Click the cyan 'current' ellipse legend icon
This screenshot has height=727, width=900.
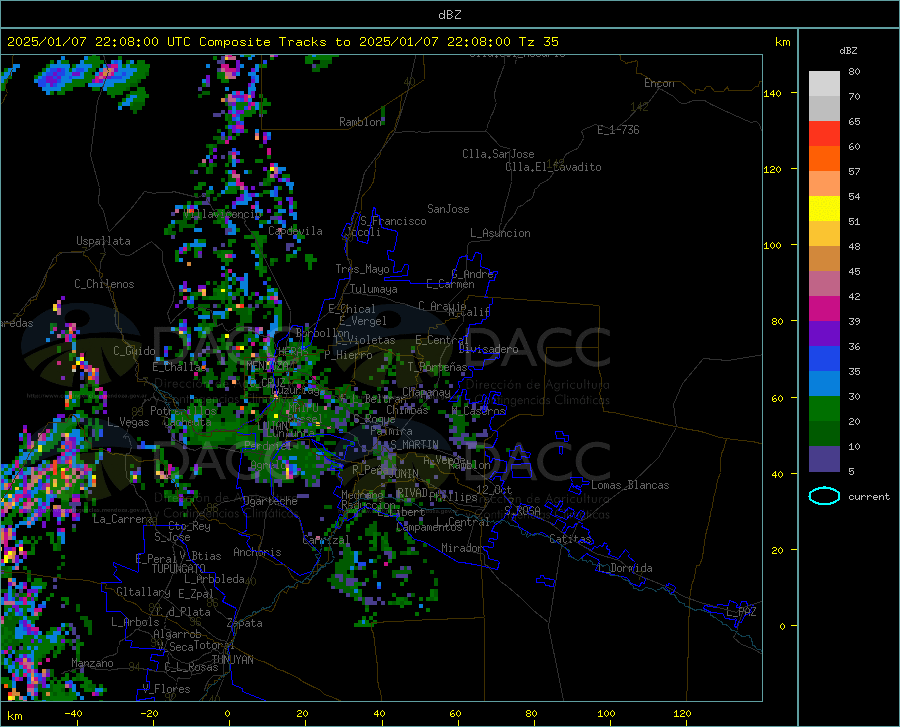[824, 496]
